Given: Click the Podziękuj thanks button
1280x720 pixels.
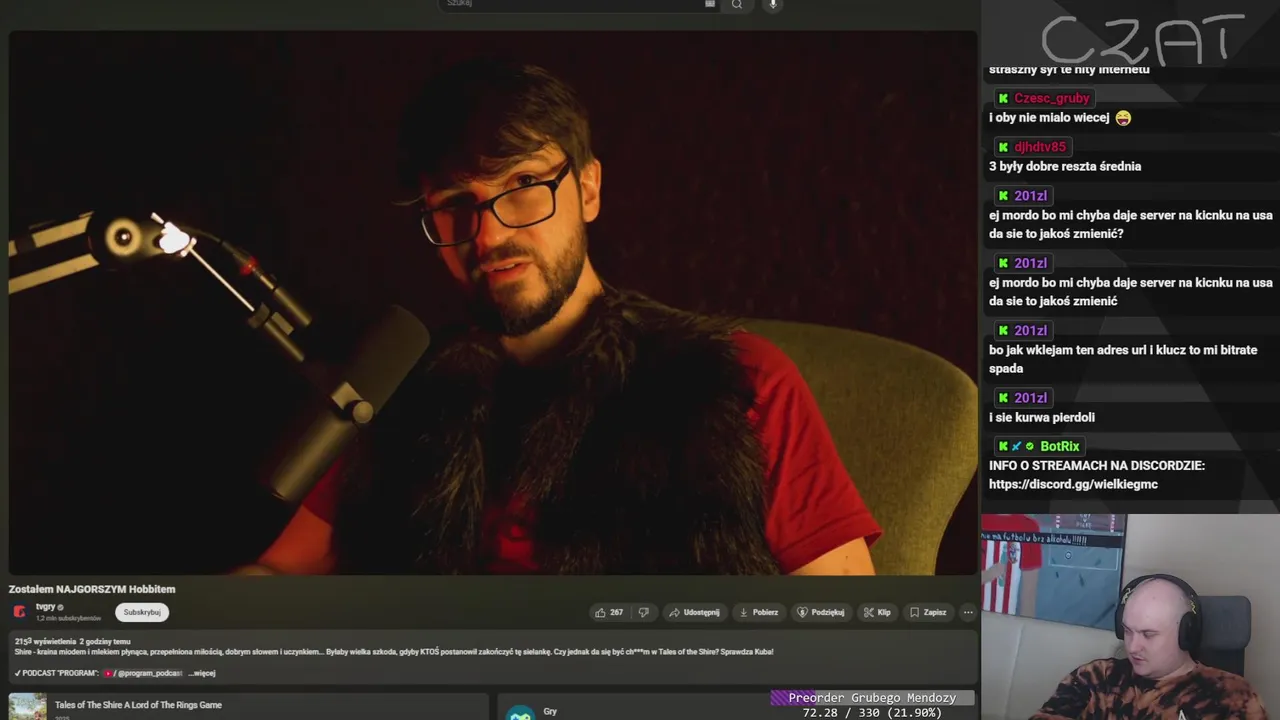Looking at the screenshot, I should click(x=821, y=612).
